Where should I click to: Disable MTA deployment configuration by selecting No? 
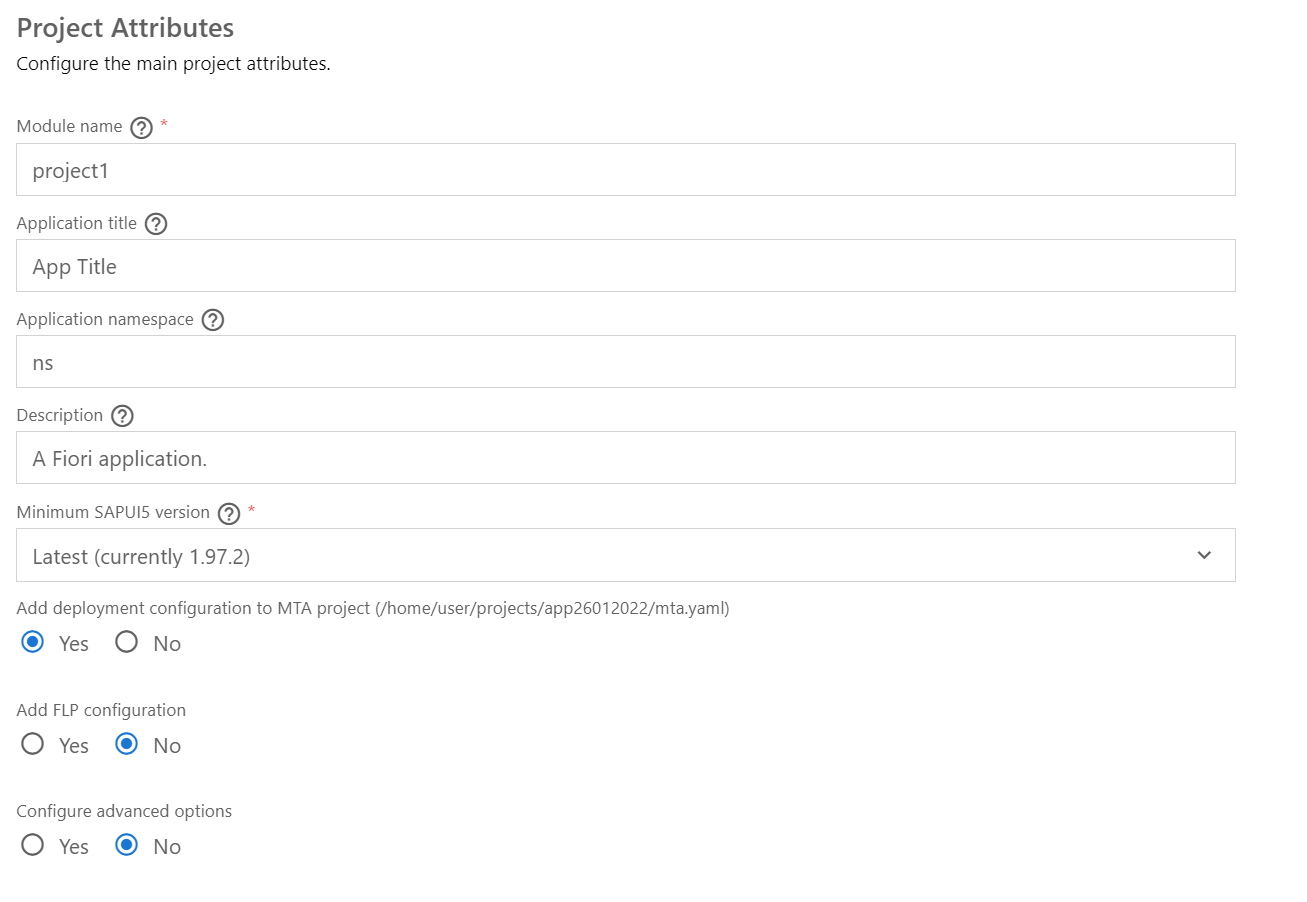point(126,643)
